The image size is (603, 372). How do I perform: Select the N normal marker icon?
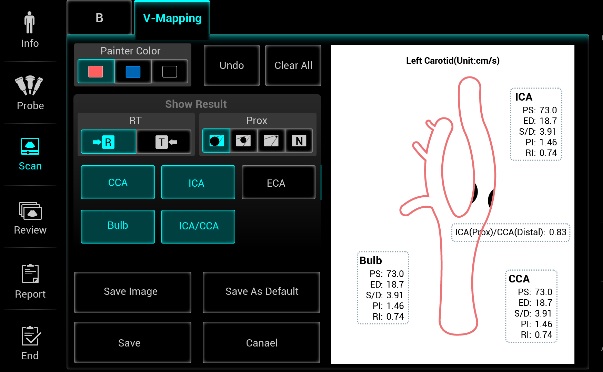tap(299, 141)
